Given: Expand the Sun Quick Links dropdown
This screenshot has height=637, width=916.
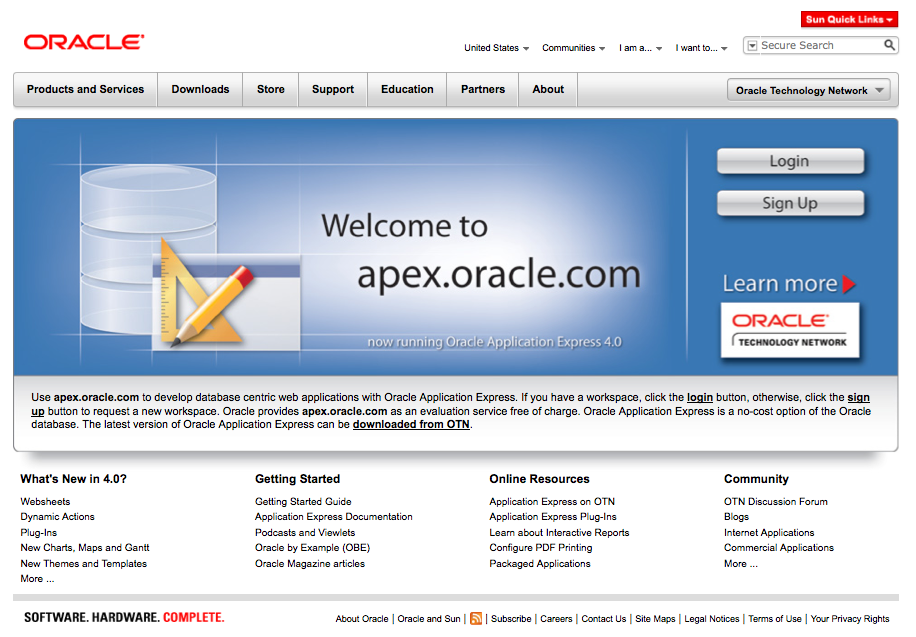Looking at the screenshot, I should click(849, 19).
